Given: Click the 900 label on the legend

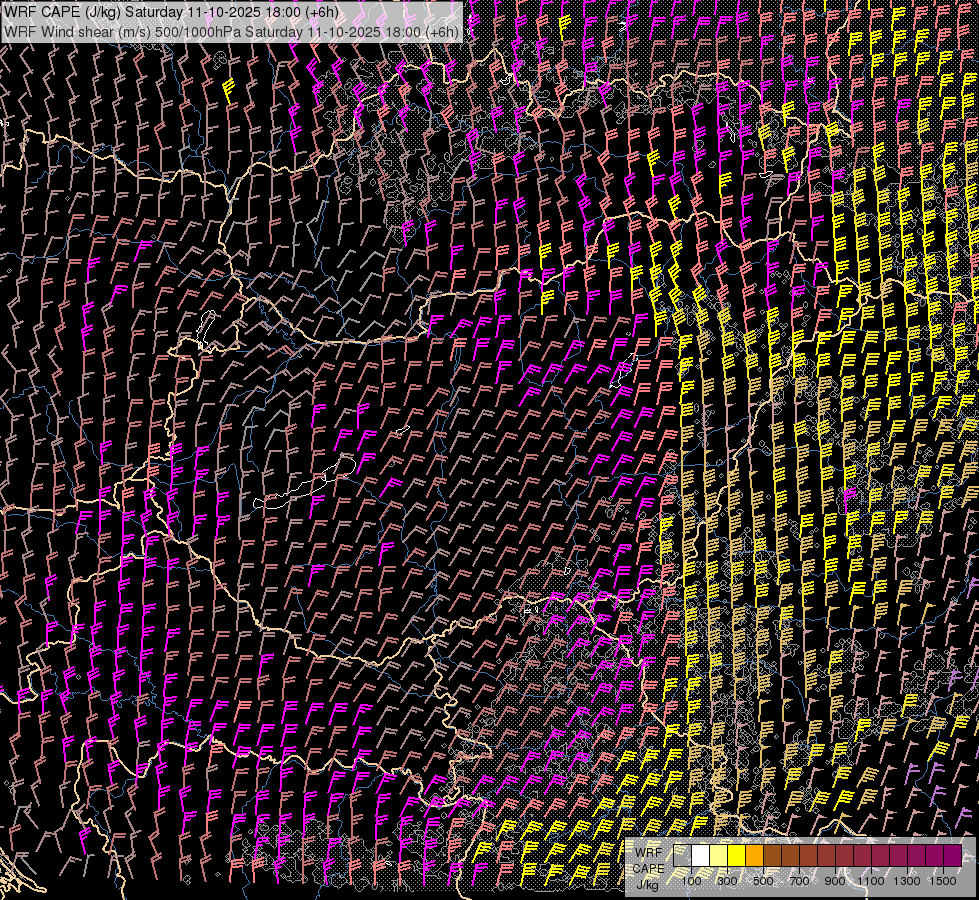Looking at the screenshot, I should click(835, 881).
